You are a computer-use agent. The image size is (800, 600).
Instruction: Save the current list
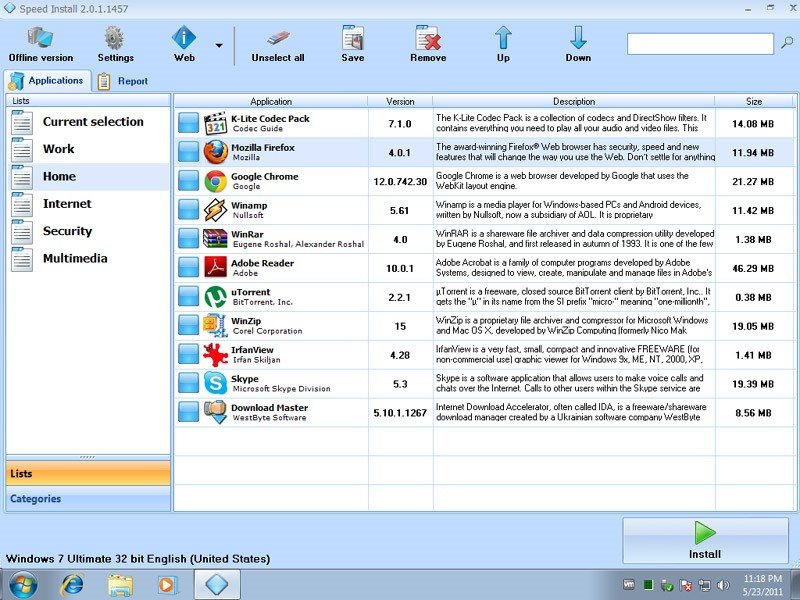353,45
